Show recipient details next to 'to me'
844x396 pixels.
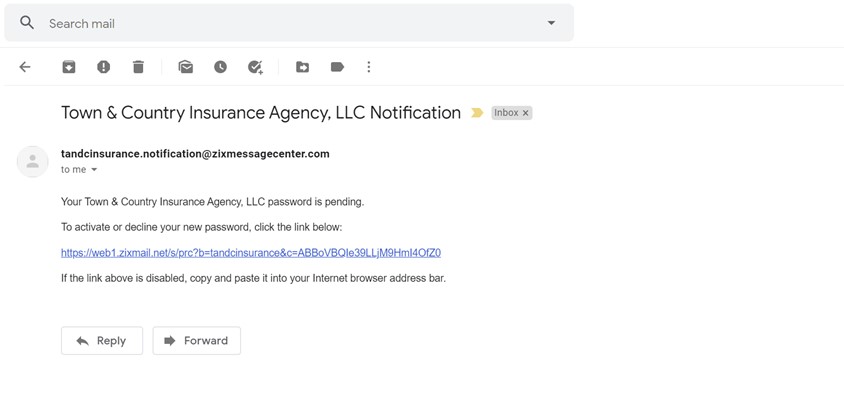click(94, 169)
